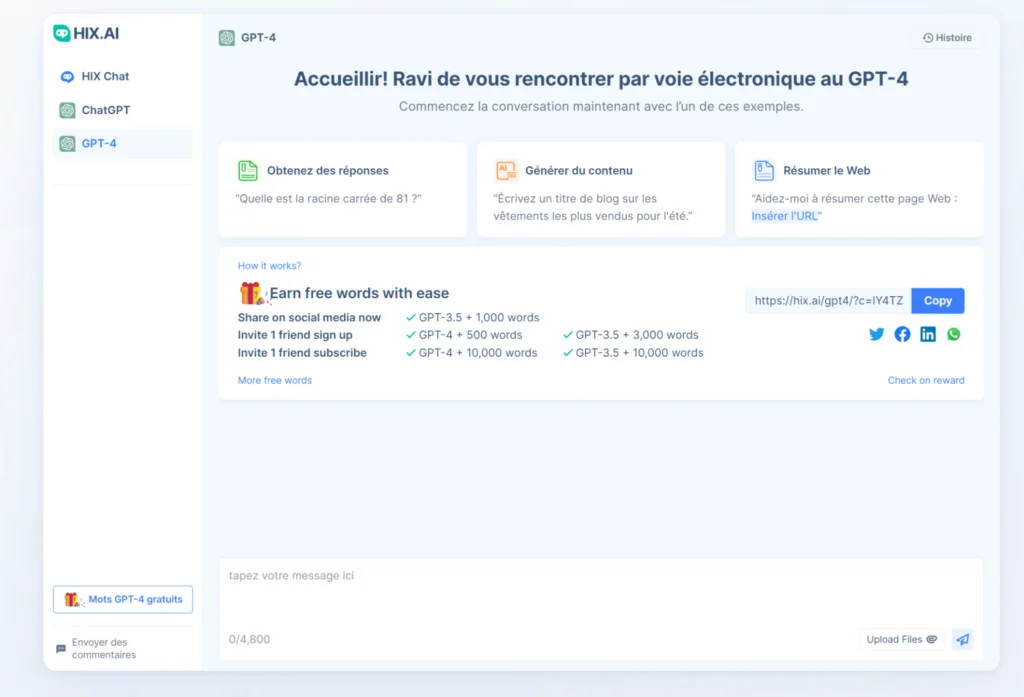The image size is (1024, 697).
Task: Click the gift icon next to Earn free words
Action: pyautogui.click(x=251, y=293)
